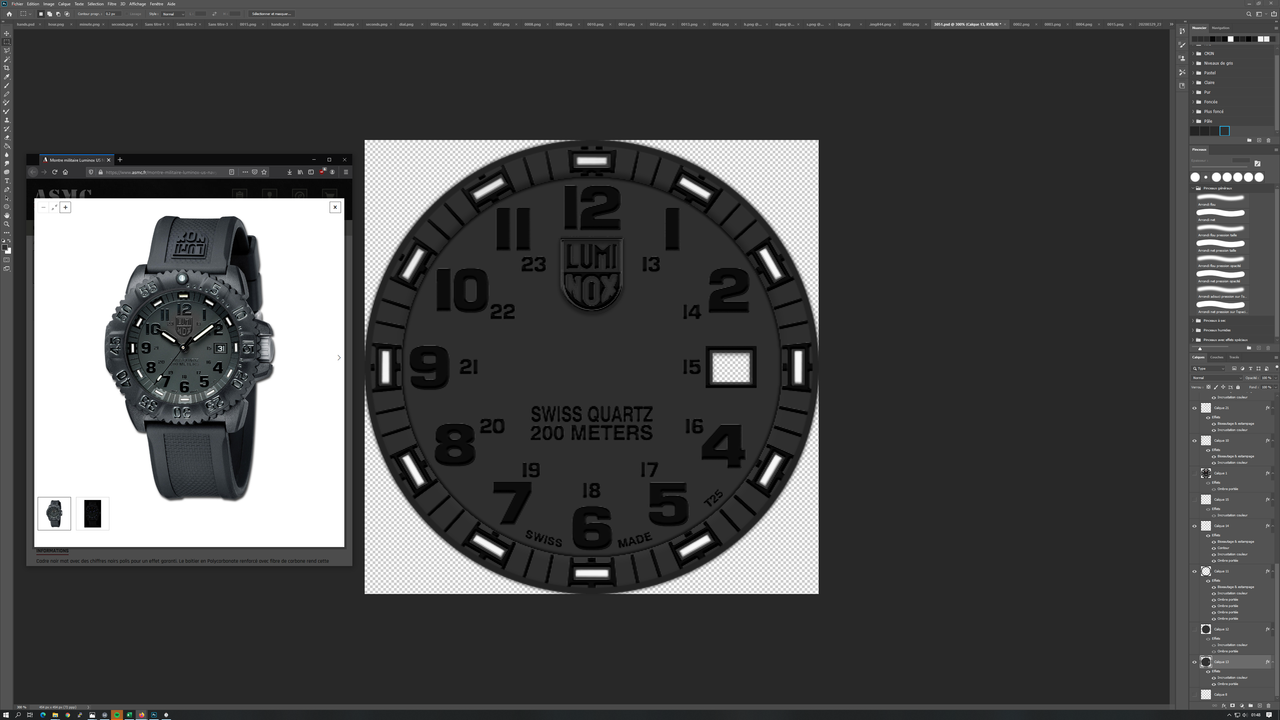
Task: Click the Home icon in options bar
Action: pos(9,14)
